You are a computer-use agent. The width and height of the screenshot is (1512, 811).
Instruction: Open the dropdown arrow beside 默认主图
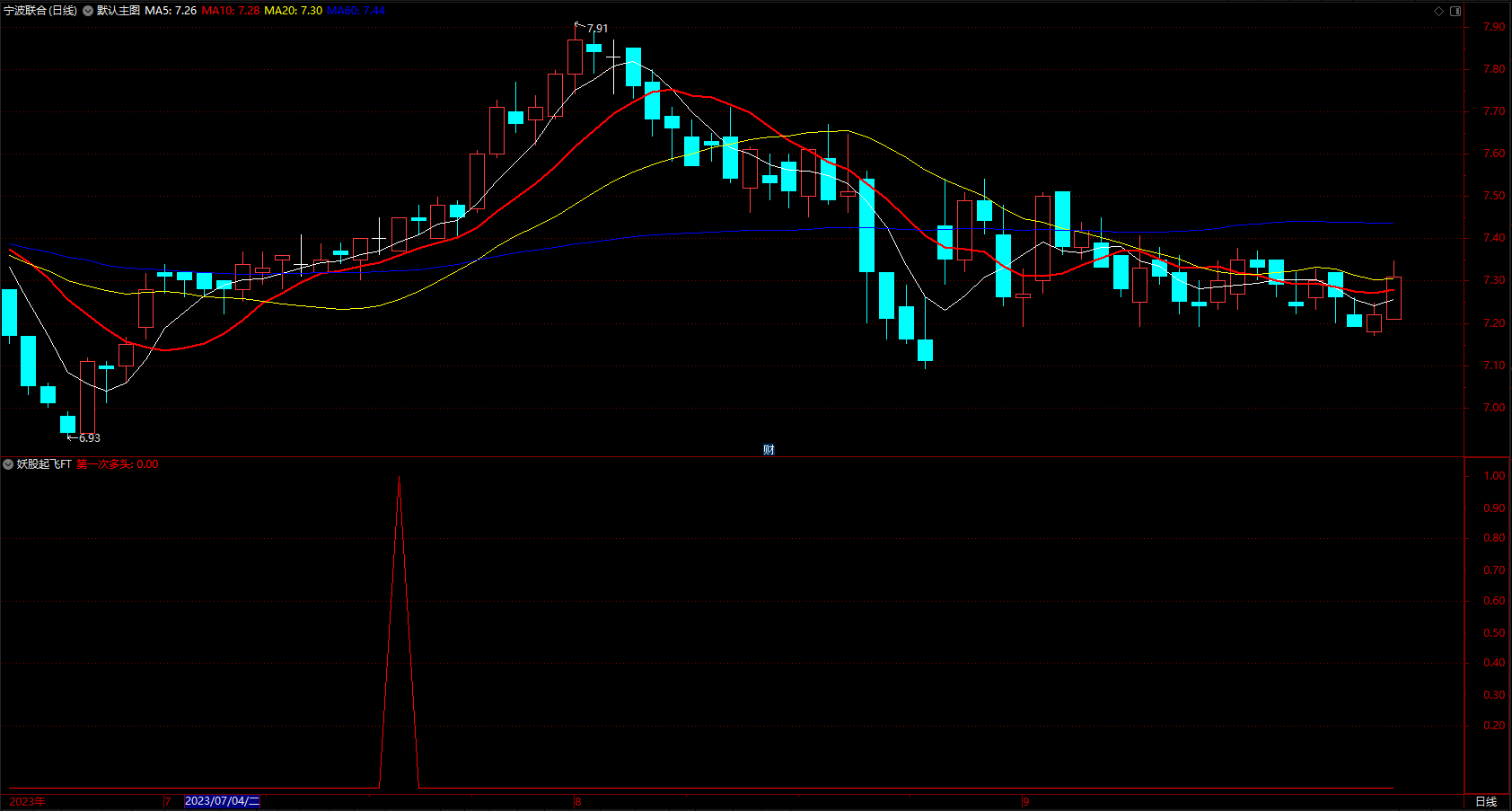coord(88,11)
